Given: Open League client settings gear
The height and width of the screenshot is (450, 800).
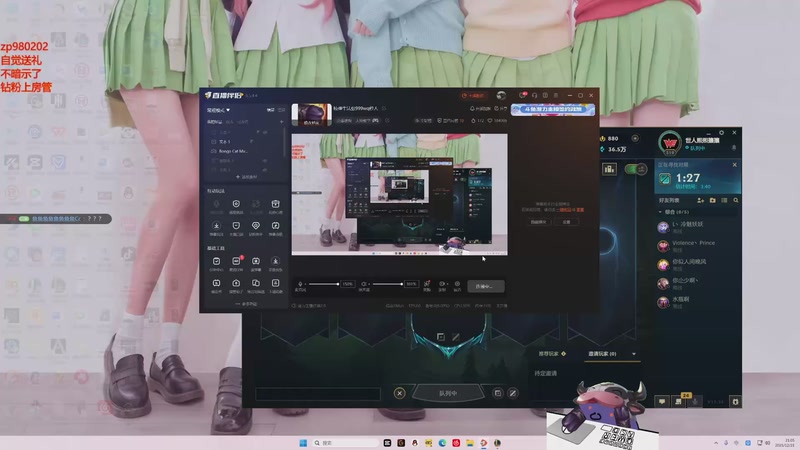Looking at the screenshot, I should (x=721, y=133).
